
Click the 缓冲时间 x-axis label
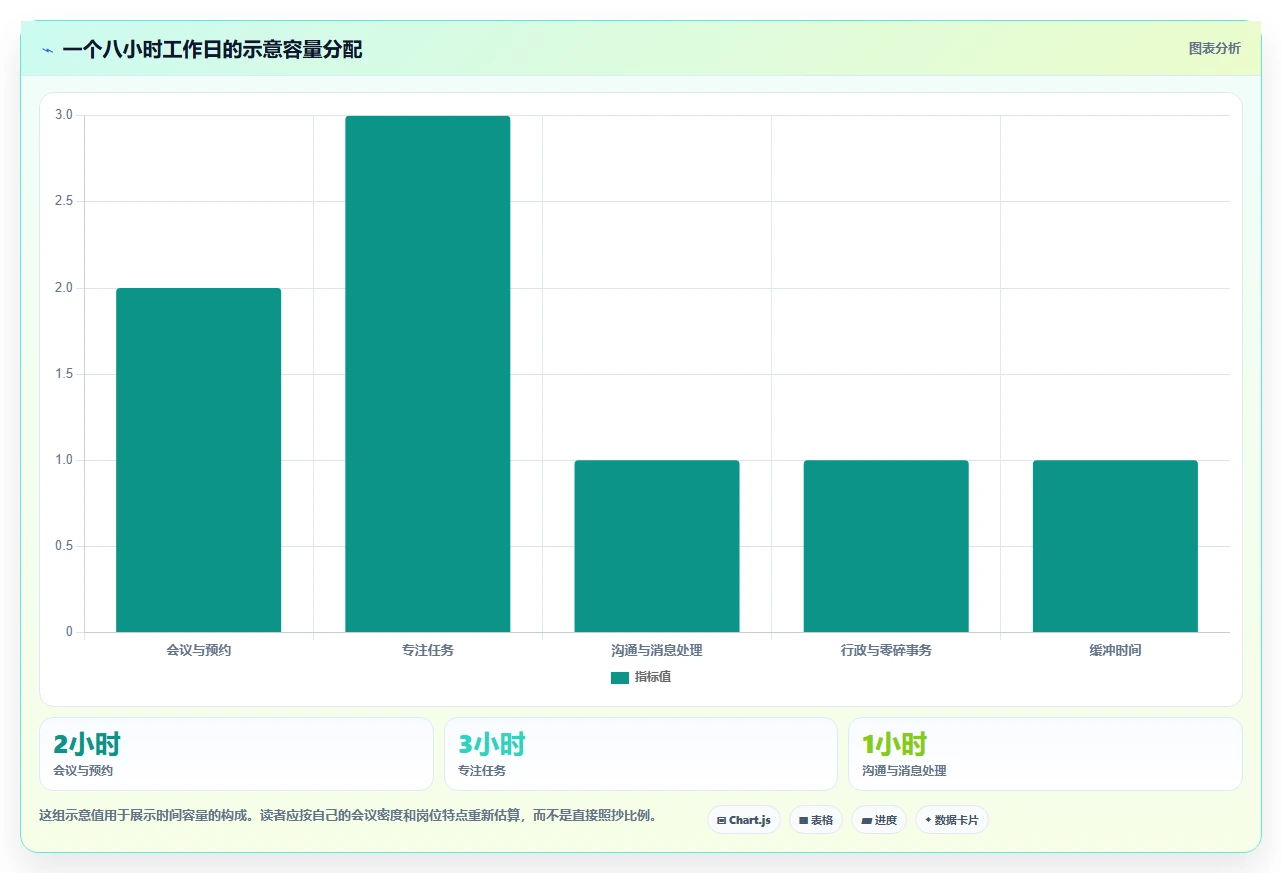(x=1115, y=650)
